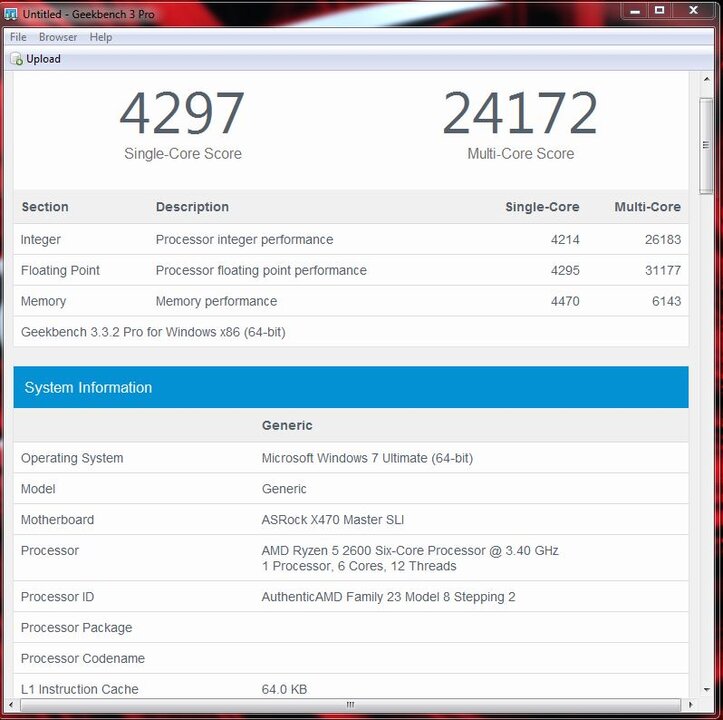
Task: Select the Floating Point row label
Action: 60,270
